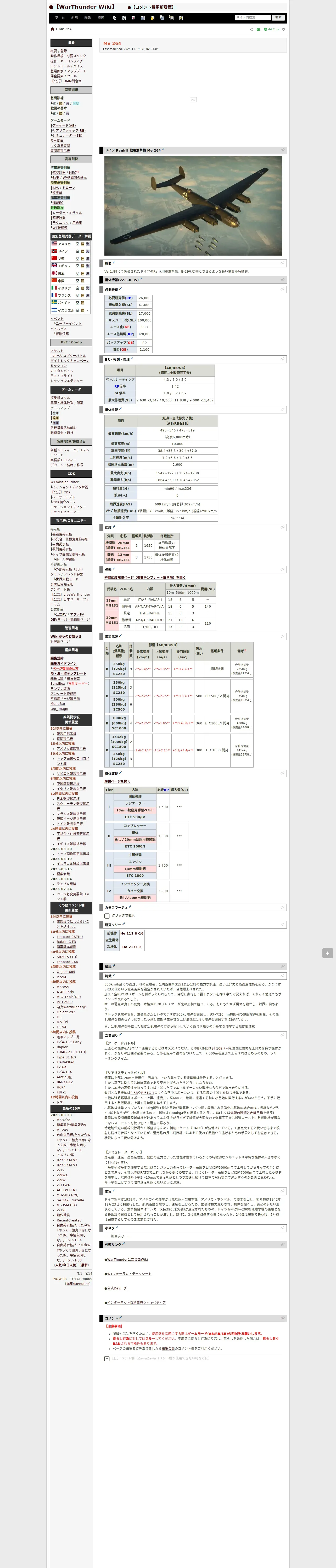Click the first page-tool icon in the top toolbar
Image resolution: width=336 pixels, height=1568 pixels.
[115, 18]
